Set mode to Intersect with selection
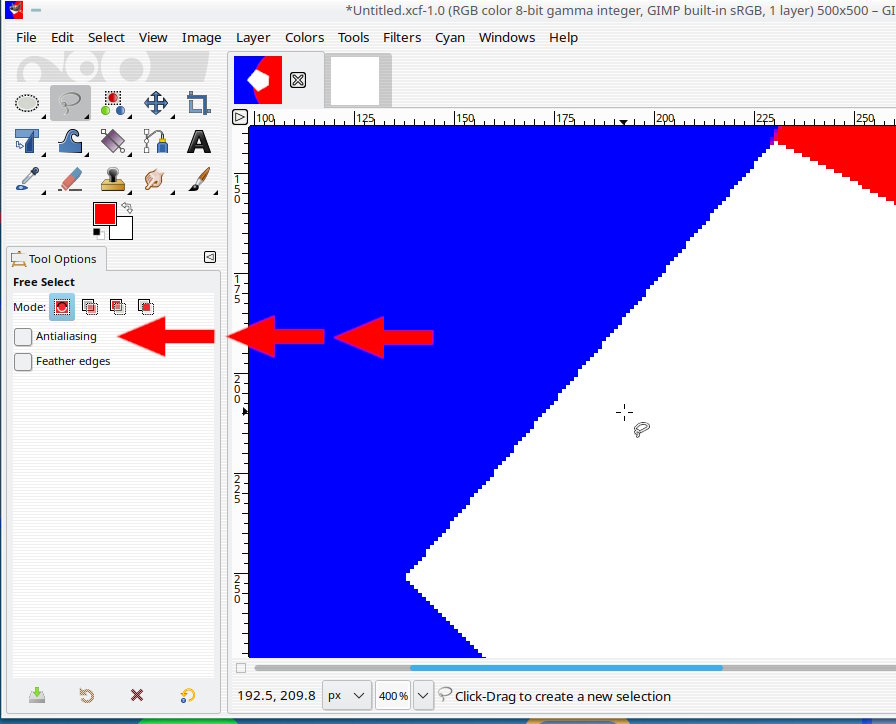 [x=146, y=307]
